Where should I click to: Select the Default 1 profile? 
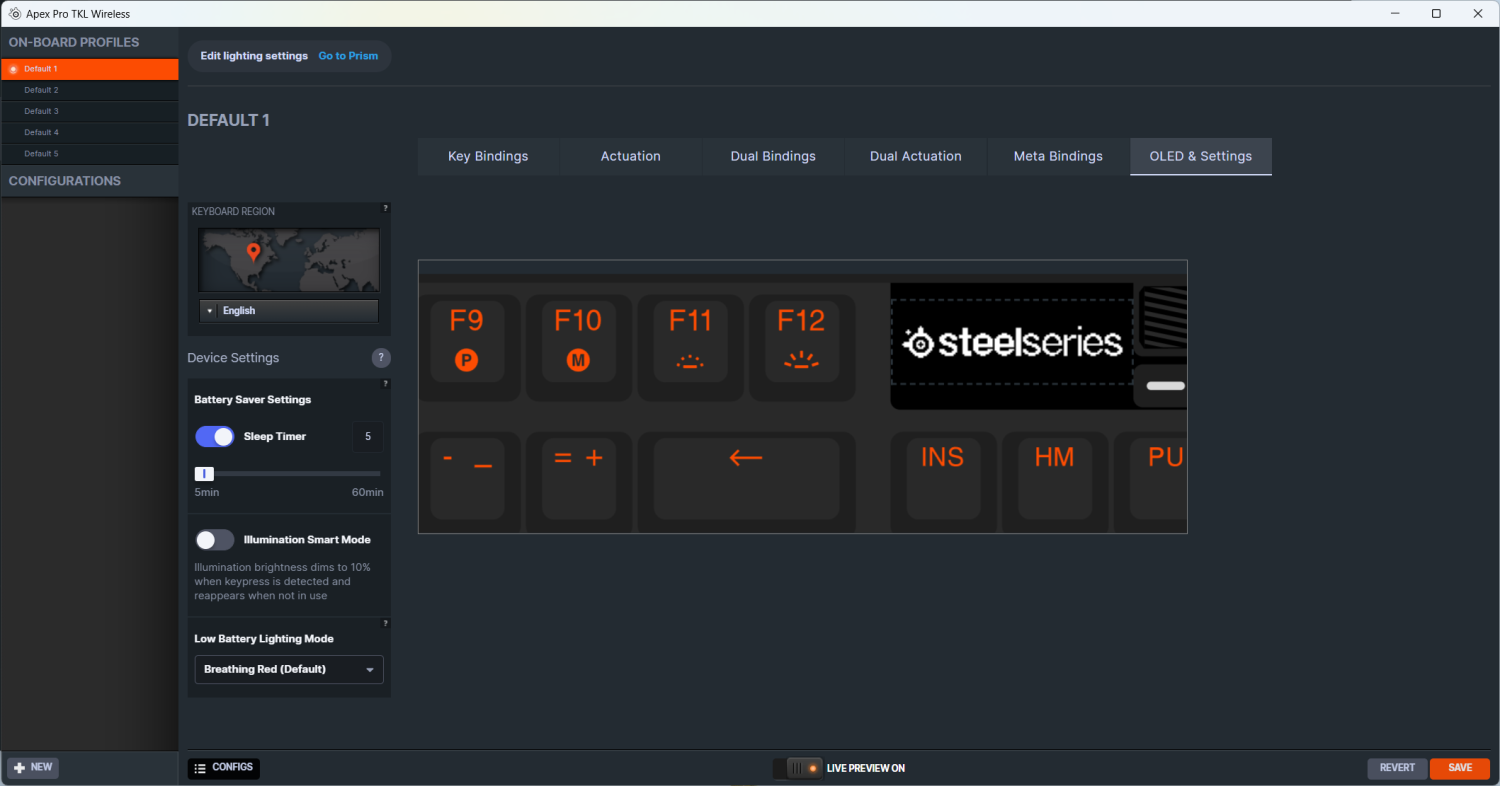click(90, 69)
